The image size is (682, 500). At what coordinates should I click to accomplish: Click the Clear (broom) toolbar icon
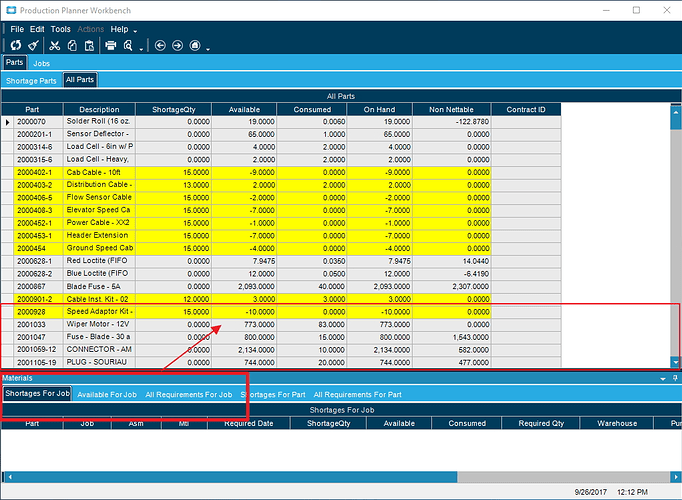33,45
